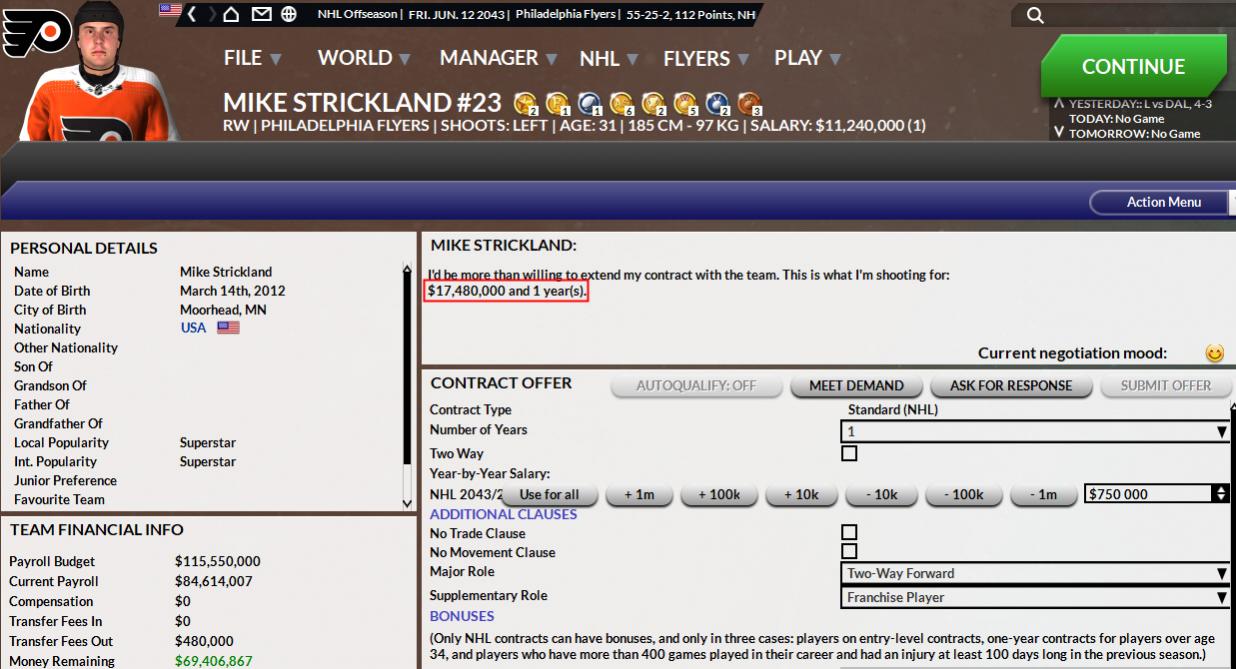
Task: Click the award badge with count 5
Action: point(686,103)
